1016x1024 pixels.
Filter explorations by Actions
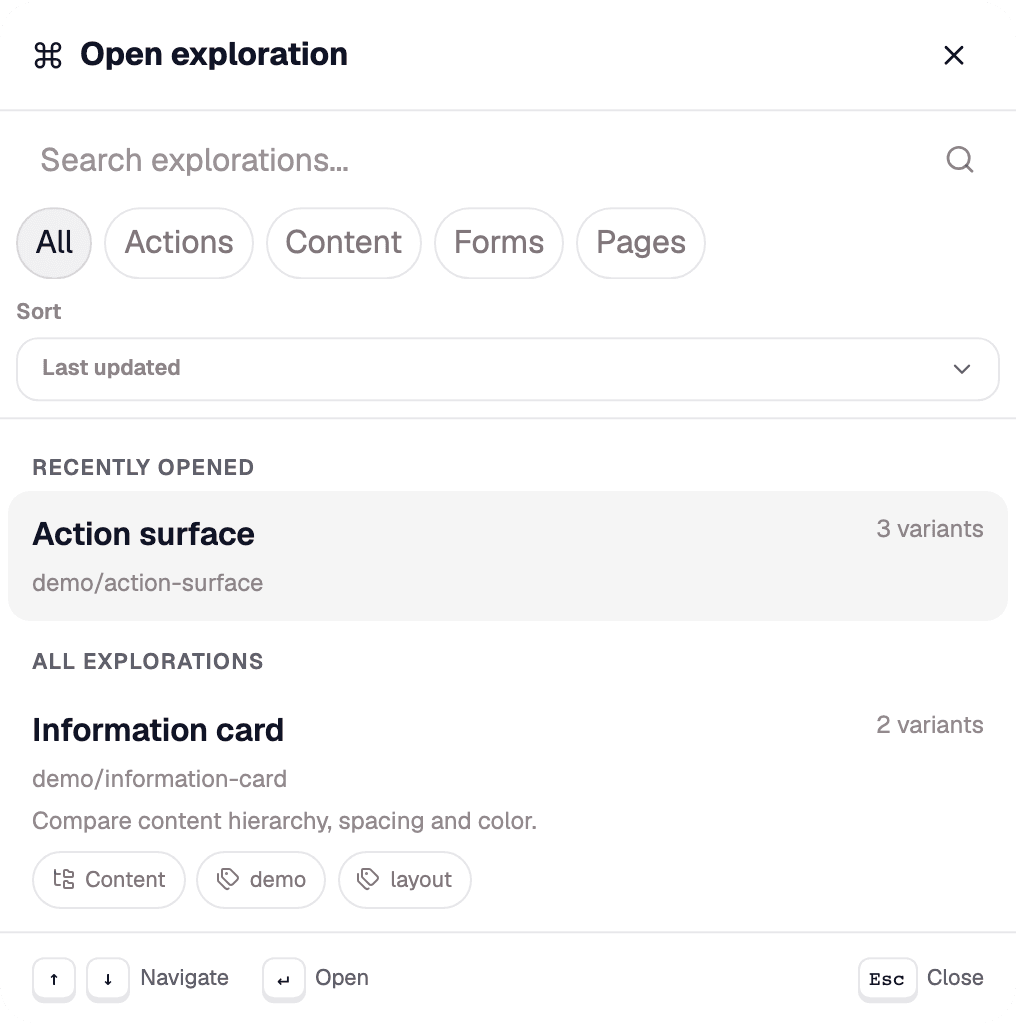pyautogui.click(x=179, y=243)
